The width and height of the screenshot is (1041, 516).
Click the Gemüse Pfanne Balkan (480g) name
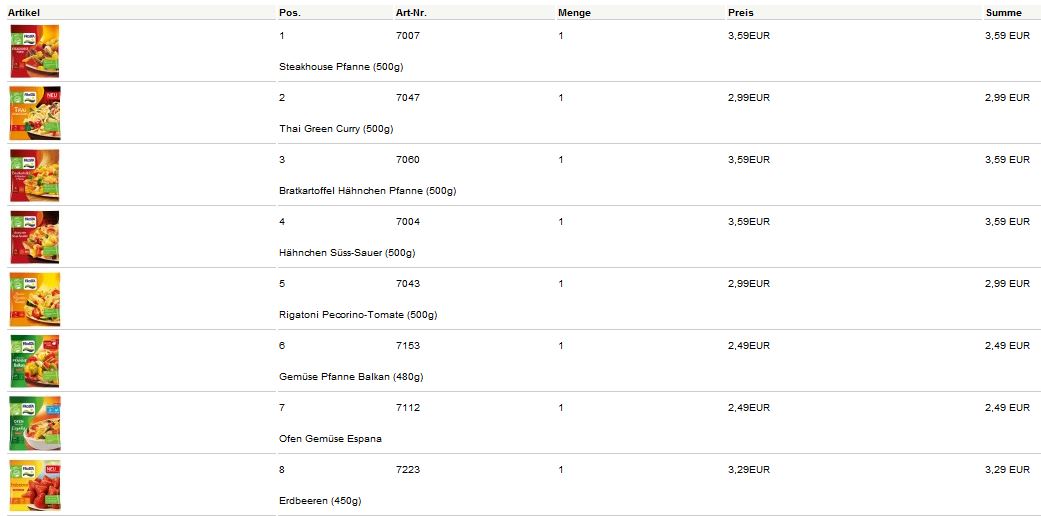tap(351, 377)
